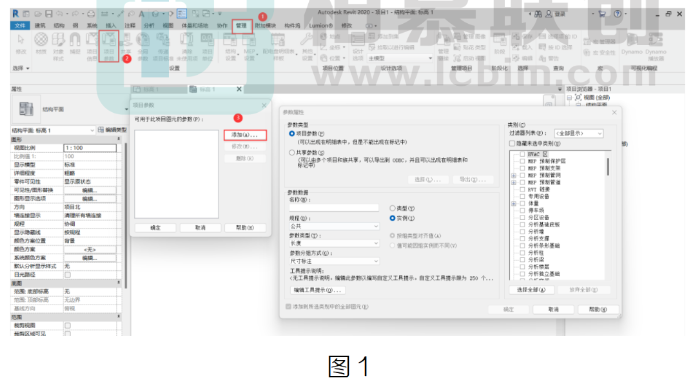This screenshot has height=385, width=686.
Task: Toggle 日光路径 checkbox in properties panel
Action: point(68,275)
